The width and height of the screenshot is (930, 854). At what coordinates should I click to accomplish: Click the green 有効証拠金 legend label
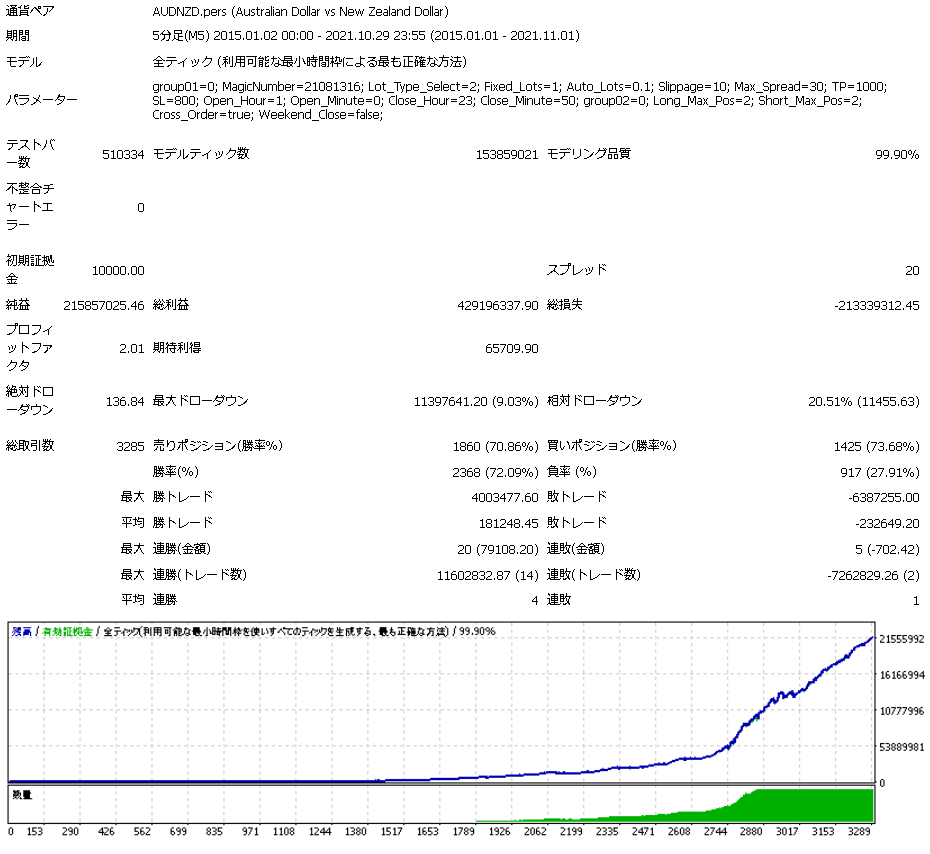coord(67,632)
